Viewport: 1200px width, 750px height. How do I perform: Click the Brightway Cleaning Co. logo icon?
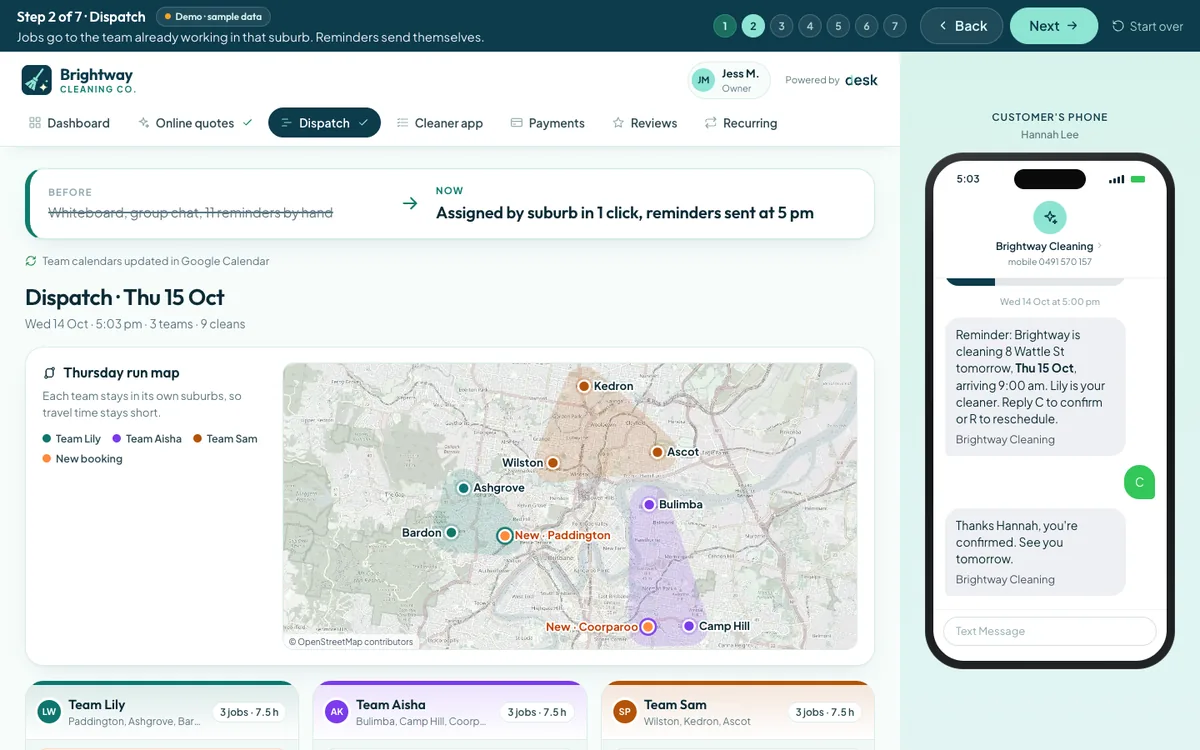coord(37,80)
